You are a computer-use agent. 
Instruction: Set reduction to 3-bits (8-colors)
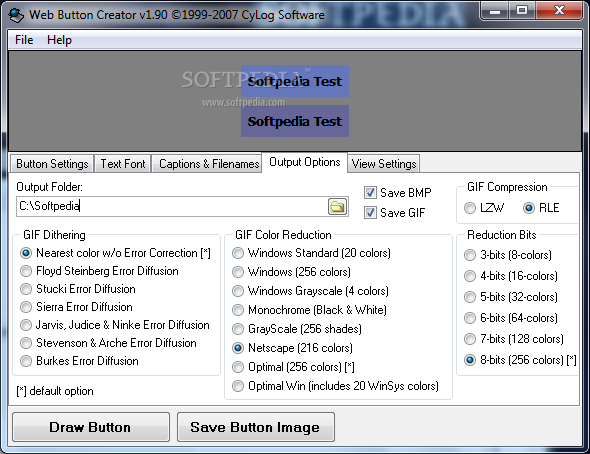508,255
